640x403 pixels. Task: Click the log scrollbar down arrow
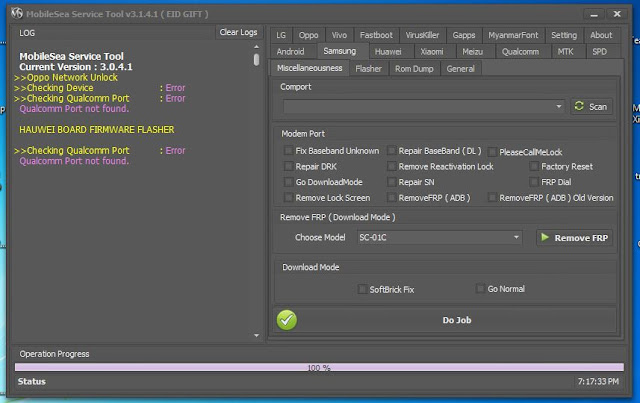(x=256, y=335)
